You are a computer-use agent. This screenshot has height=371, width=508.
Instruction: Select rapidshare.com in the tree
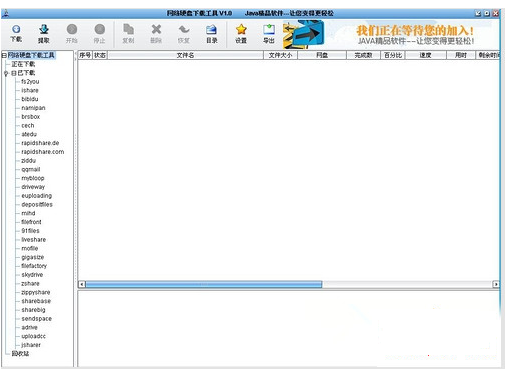tap(43, 152)
